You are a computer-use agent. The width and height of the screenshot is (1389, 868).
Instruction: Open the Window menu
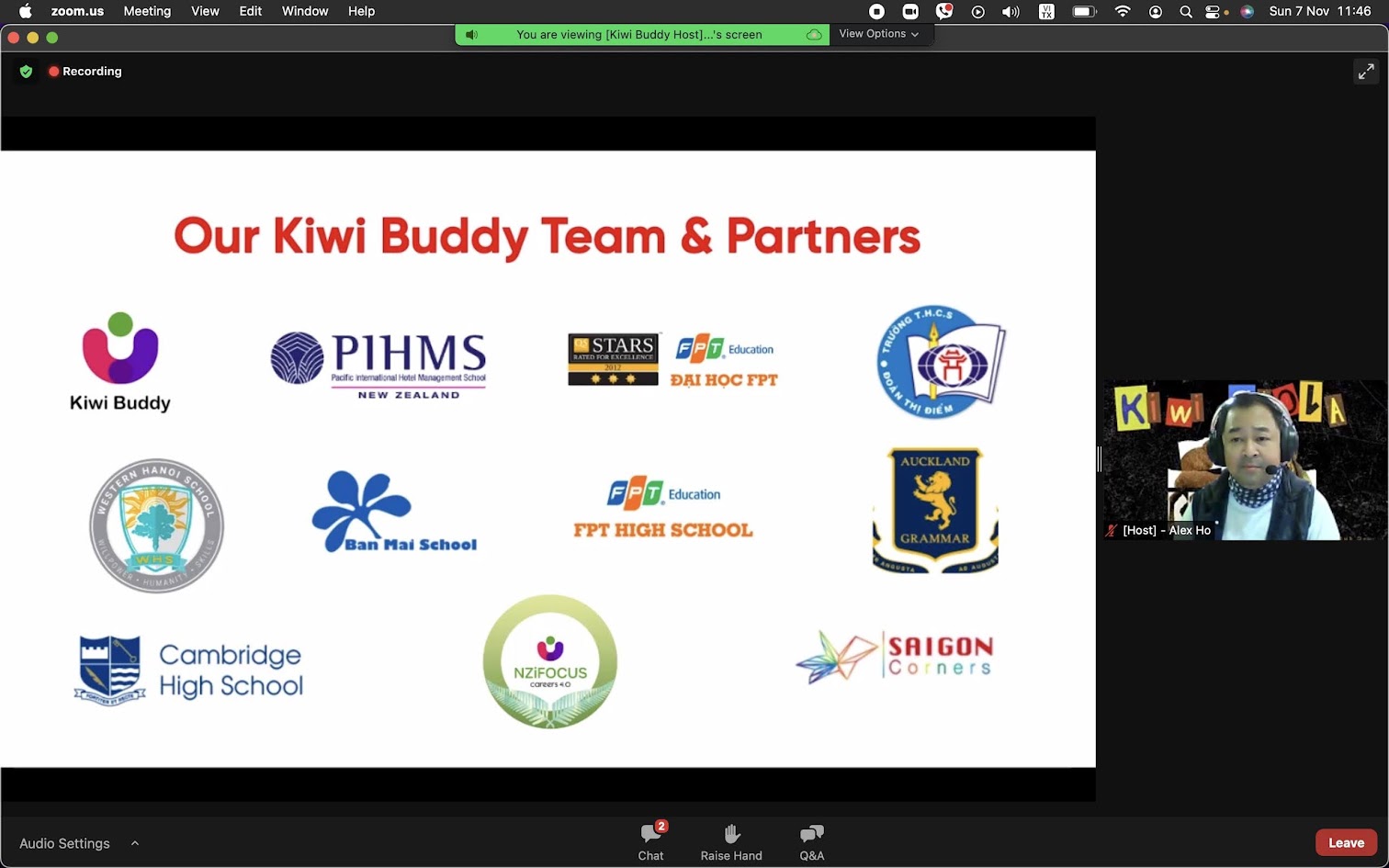tap(305, 11)
